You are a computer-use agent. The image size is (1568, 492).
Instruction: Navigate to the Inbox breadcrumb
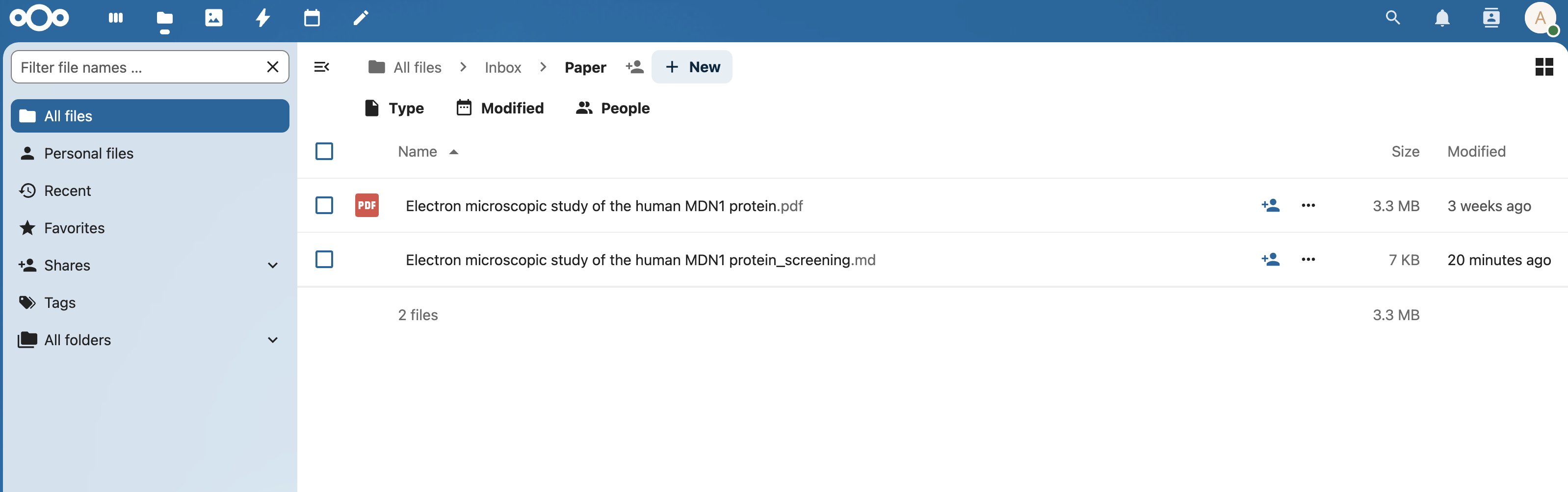503,67
